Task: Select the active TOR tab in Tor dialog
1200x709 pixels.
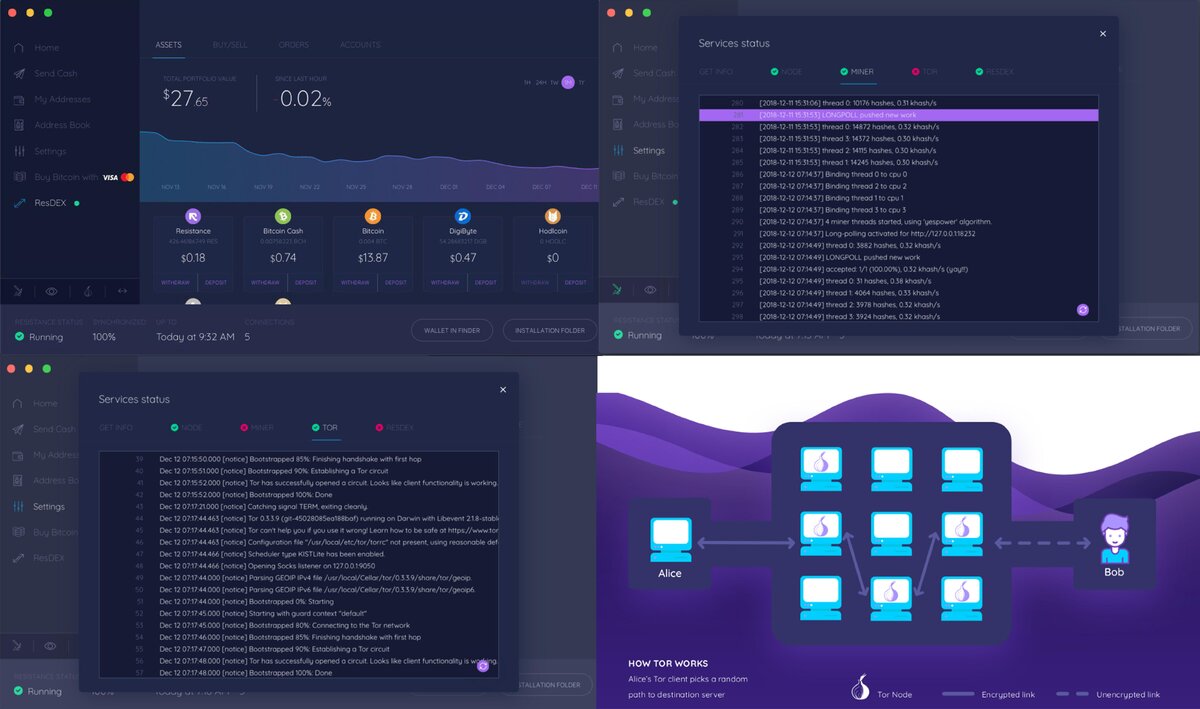Action: click(324, 428)
